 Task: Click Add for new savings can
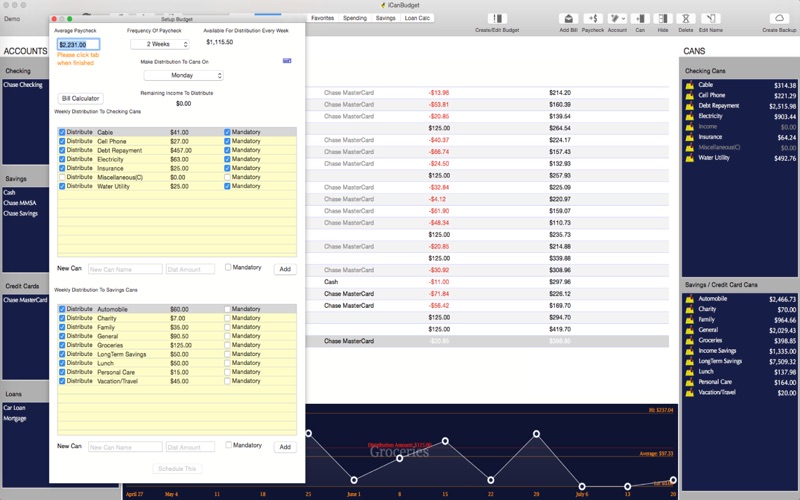tap(285, 447)
